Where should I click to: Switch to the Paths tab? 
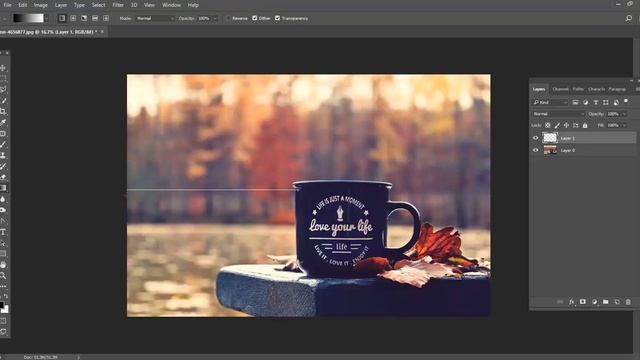[x=578, y=89]
